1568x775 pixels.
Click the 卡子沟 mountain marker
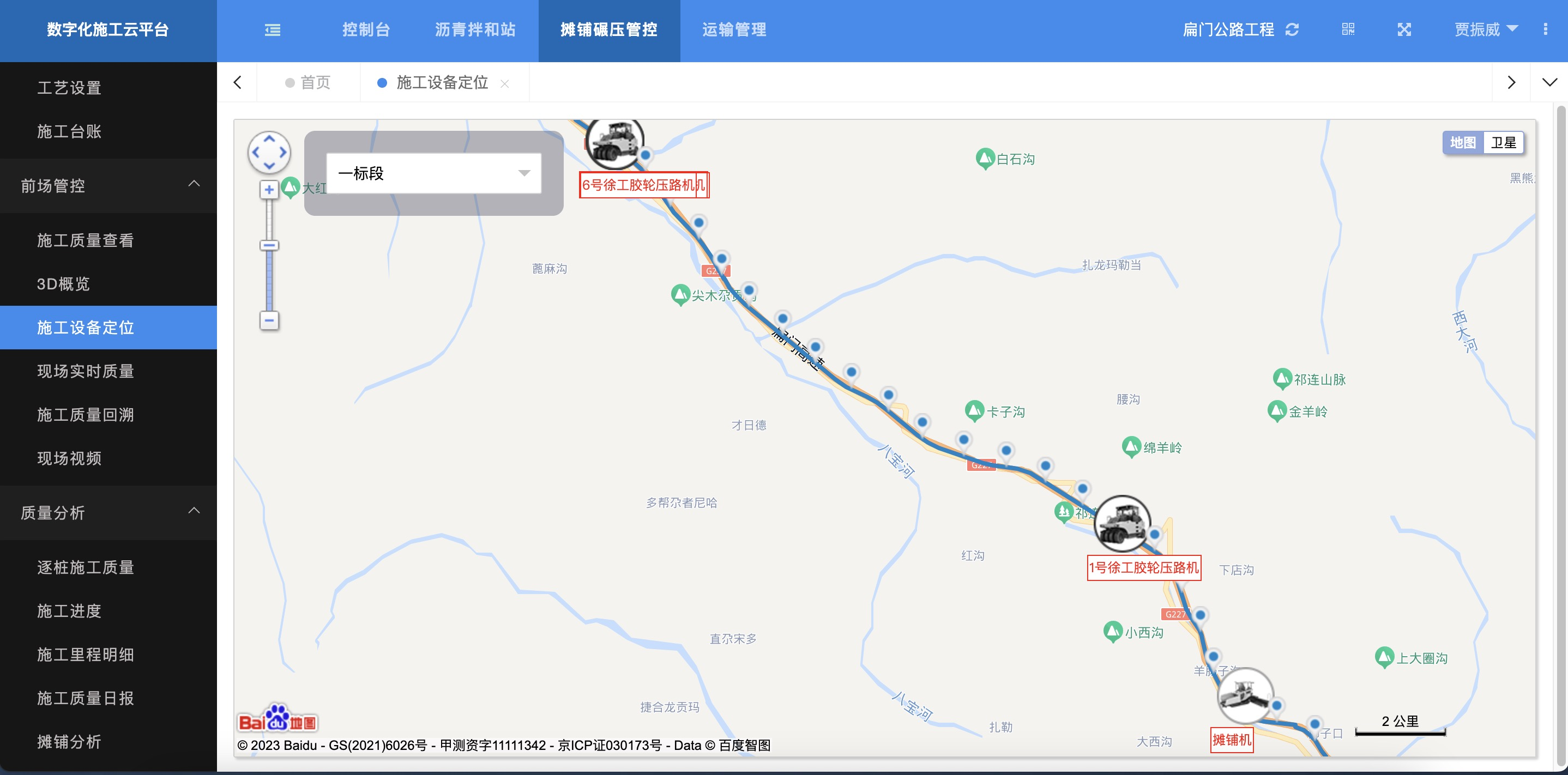point(974,411)
